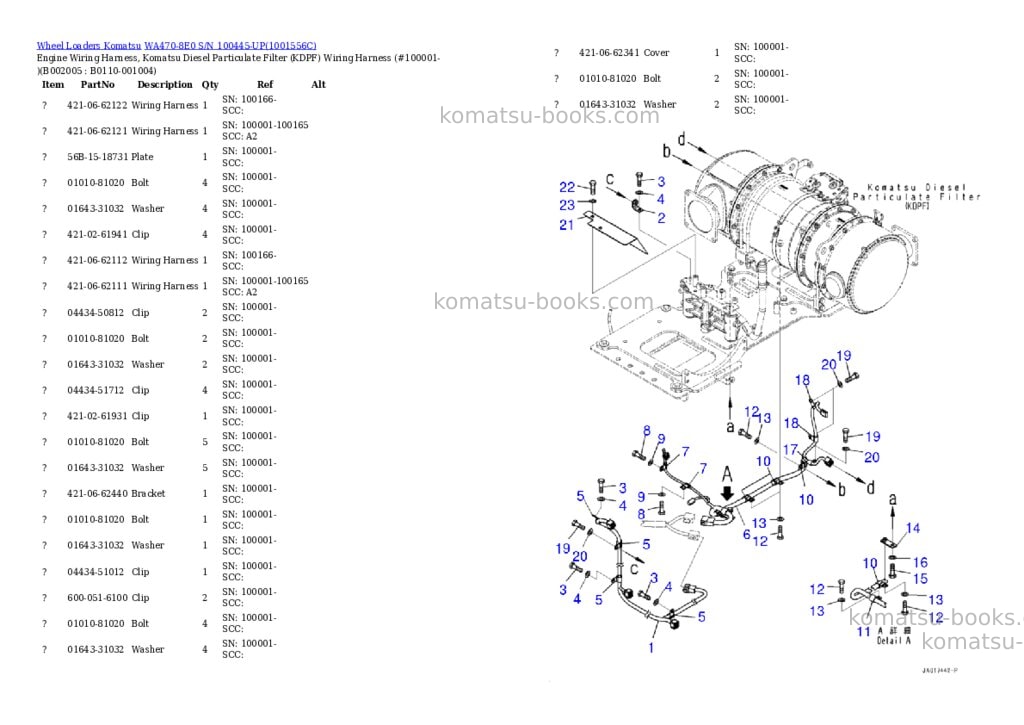Select part number 421-06-62112
Screen dimensions: 1024x725
pyautogui.click(x=97, y=260)
